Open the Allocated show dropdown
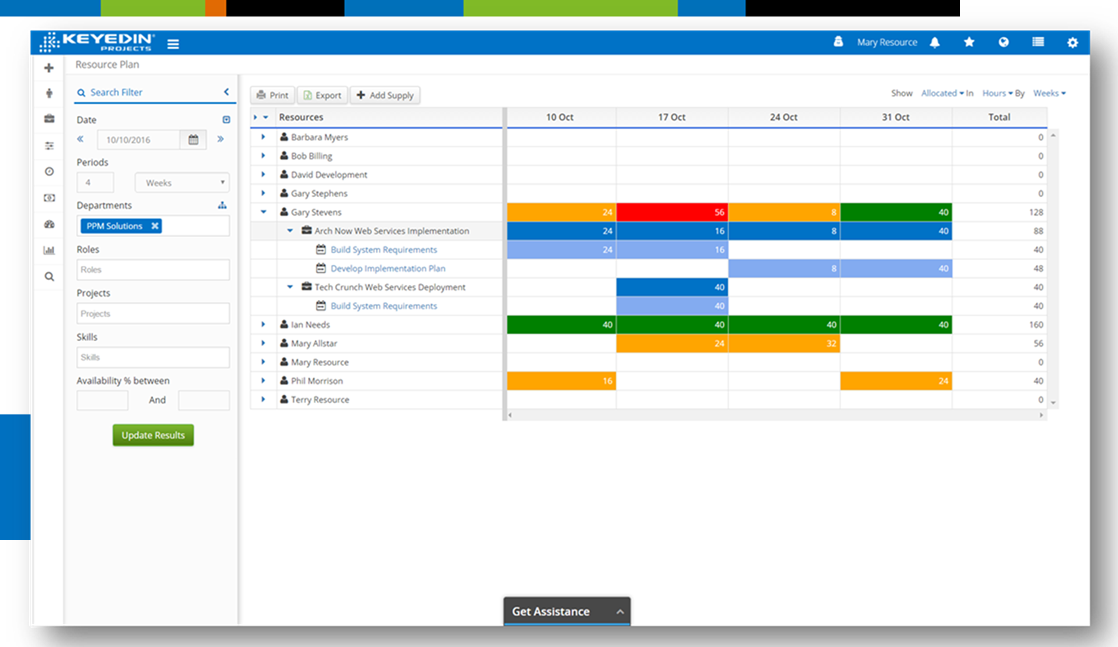The height and width of the screenshot is (647, 1118). pyautogui.click(x=942, y=93)
